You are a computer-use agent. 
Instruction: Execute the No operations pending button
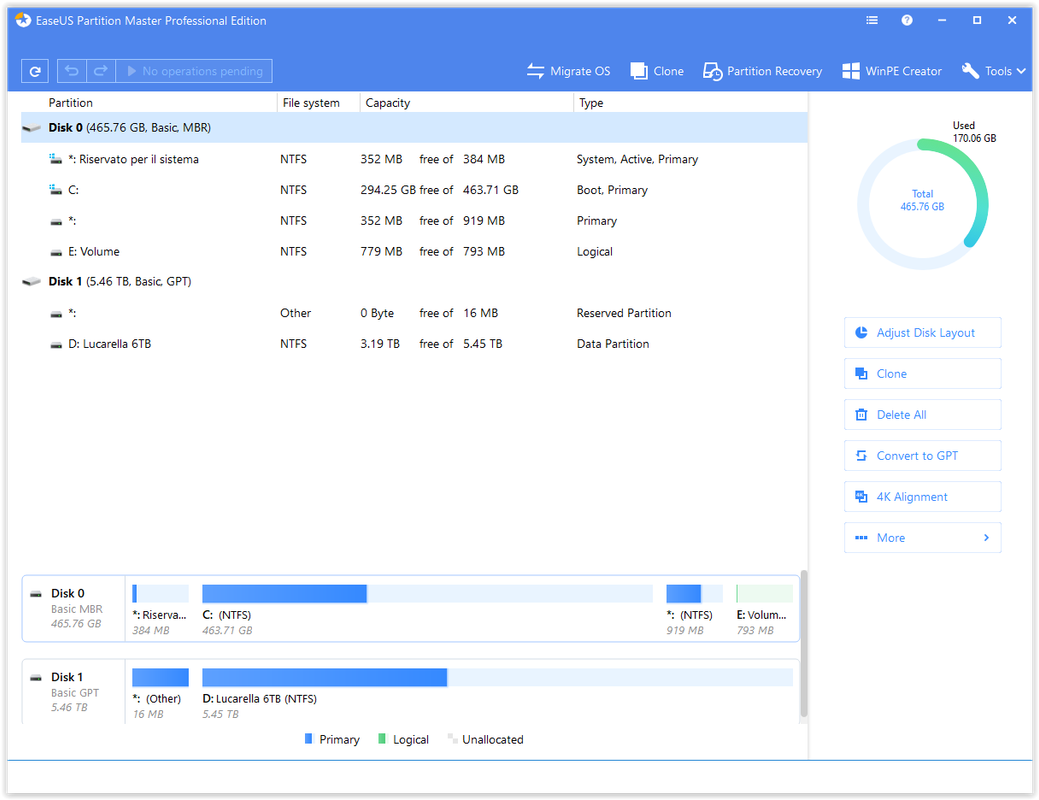point(194,71)
